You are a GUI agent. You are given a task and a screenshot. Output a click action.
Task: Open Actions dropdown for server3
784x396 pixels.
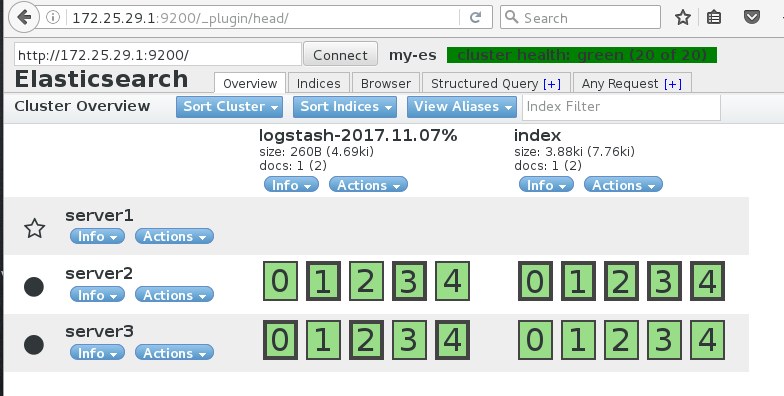tap(174, 353)
